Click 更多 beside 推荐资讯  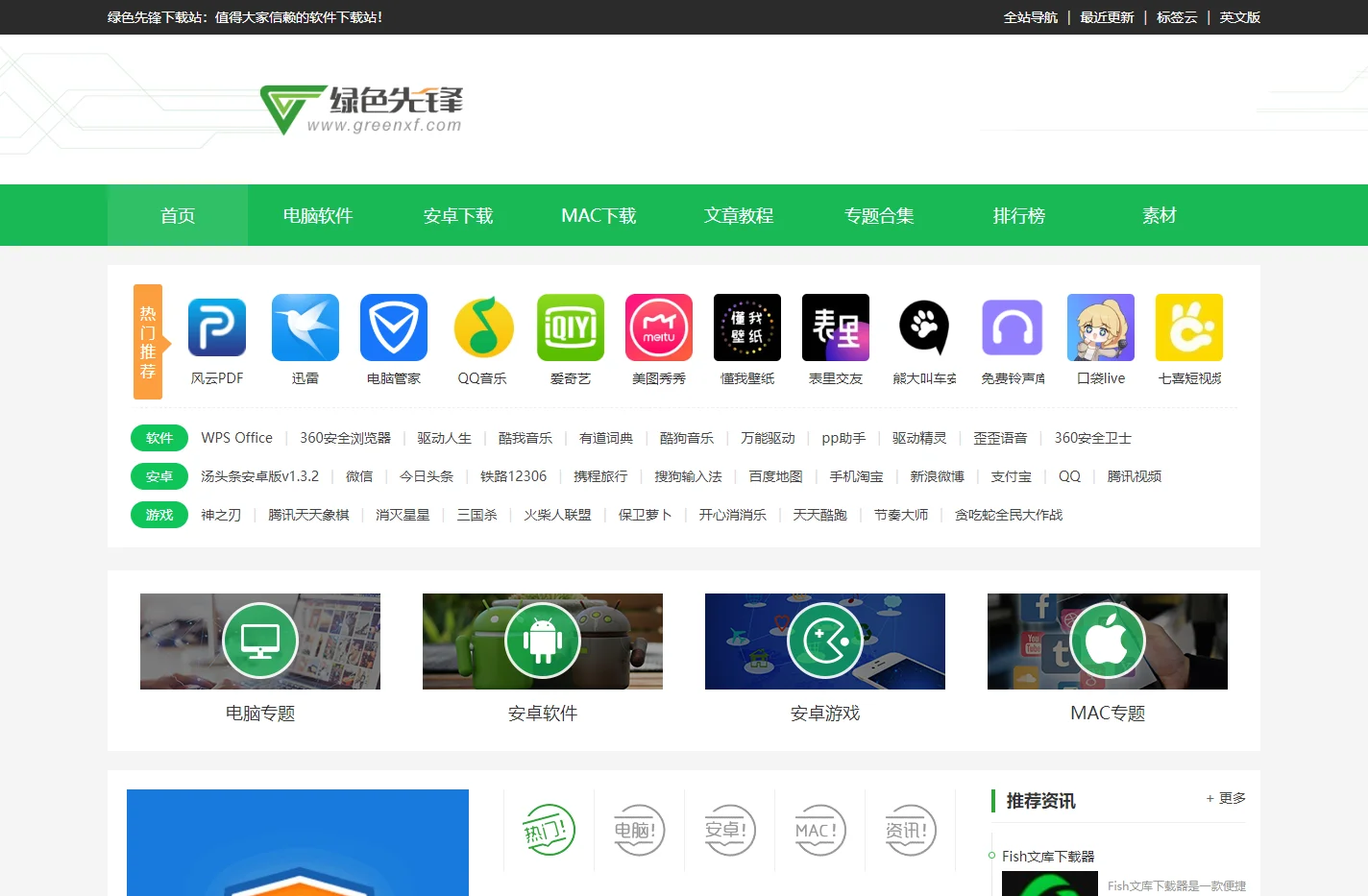tap(1226, 798)
